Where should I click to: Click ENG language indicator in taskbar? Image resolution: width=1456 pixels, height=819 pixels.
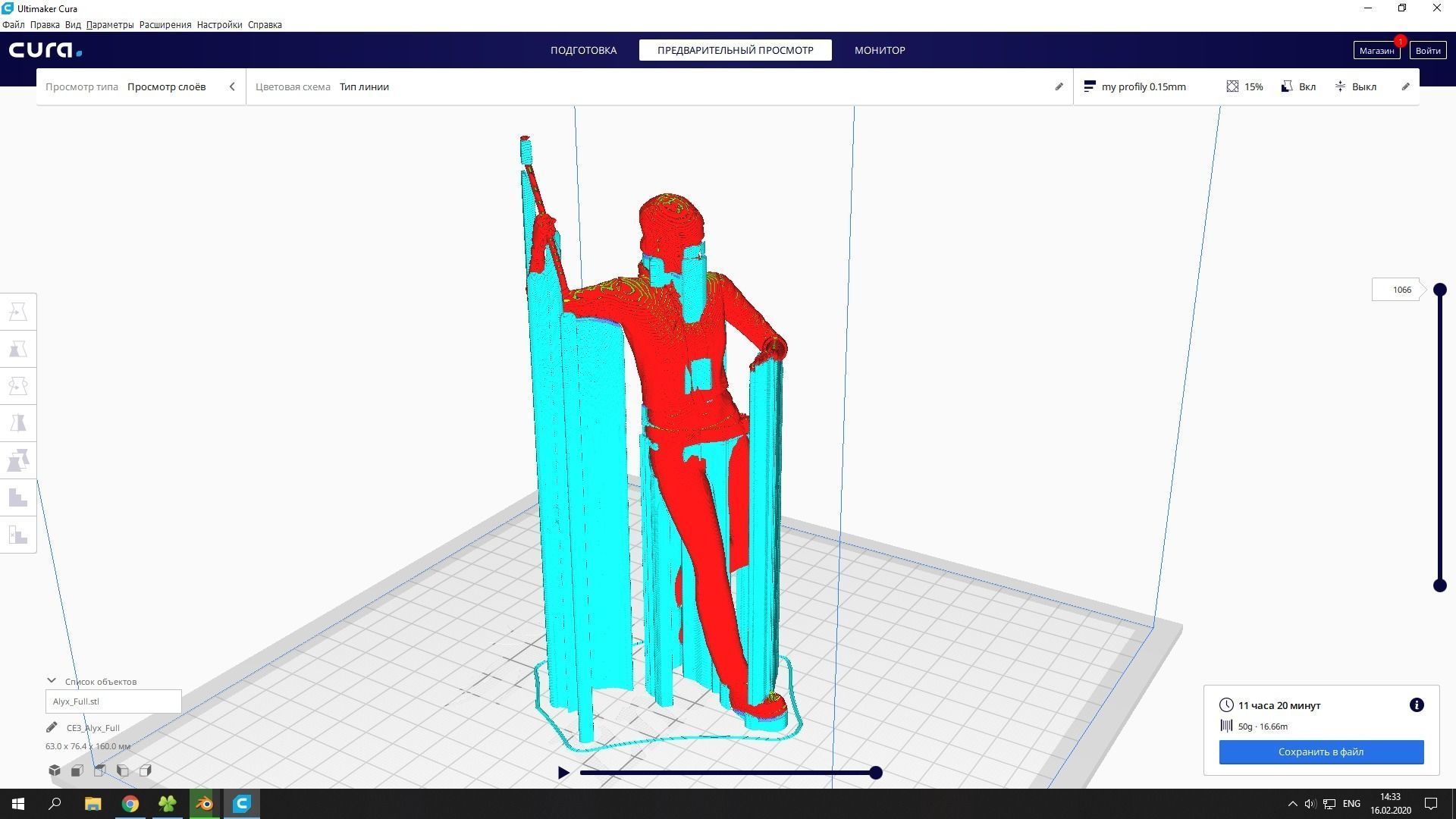tap(1351, 804)
